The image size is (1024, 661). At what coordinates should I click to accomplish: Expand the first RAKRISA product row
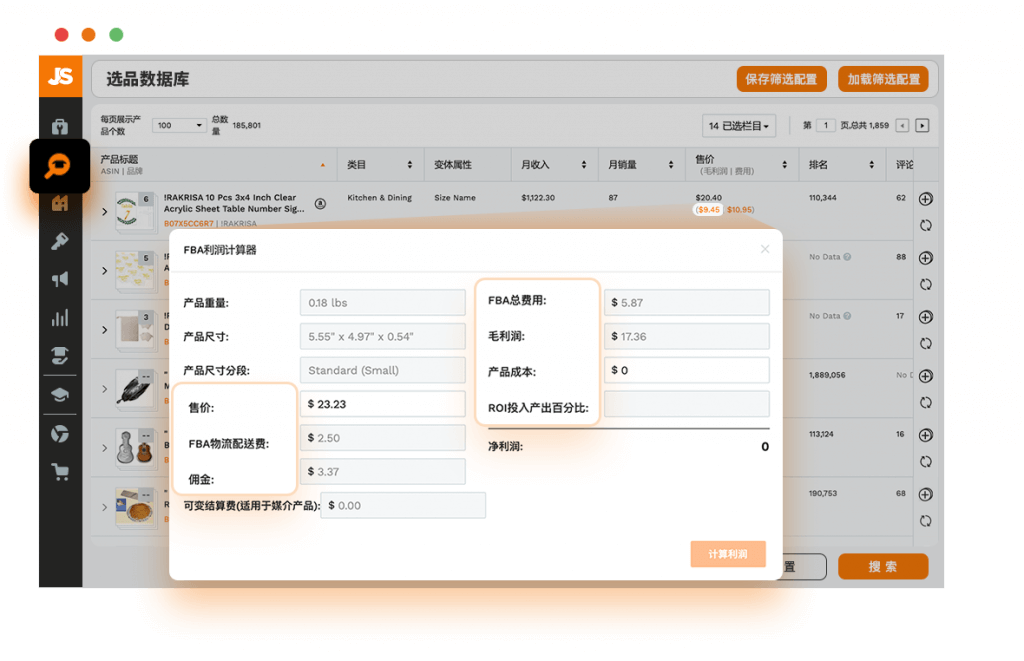point(104,212)
